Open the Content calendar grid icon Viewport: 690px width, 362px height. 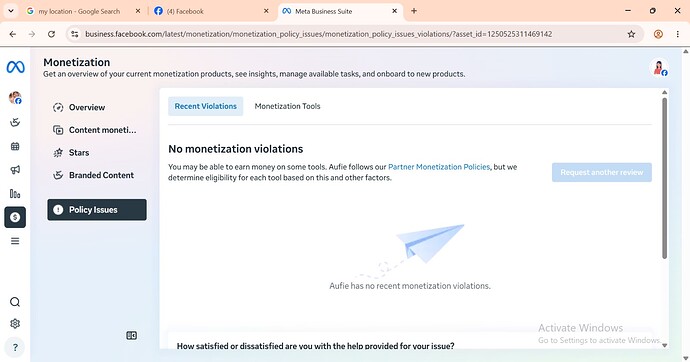[x=15, y=146]
